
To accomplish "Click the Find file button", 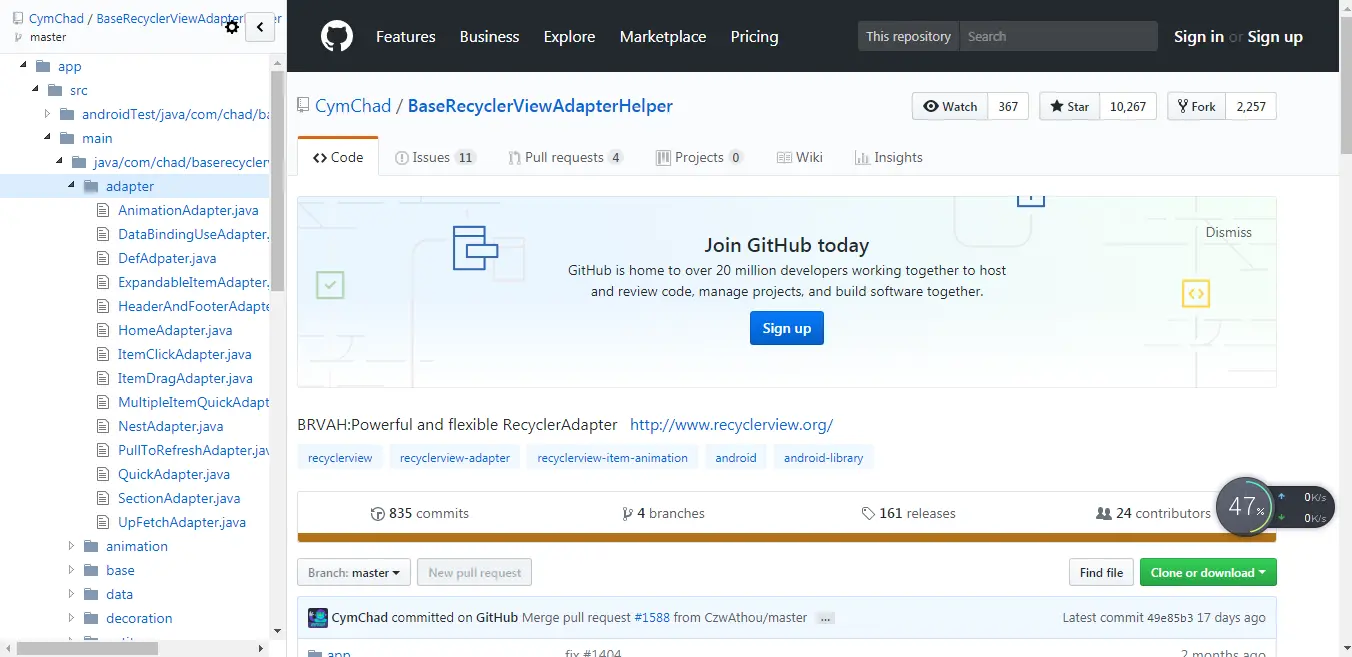I will (1101, 573).
